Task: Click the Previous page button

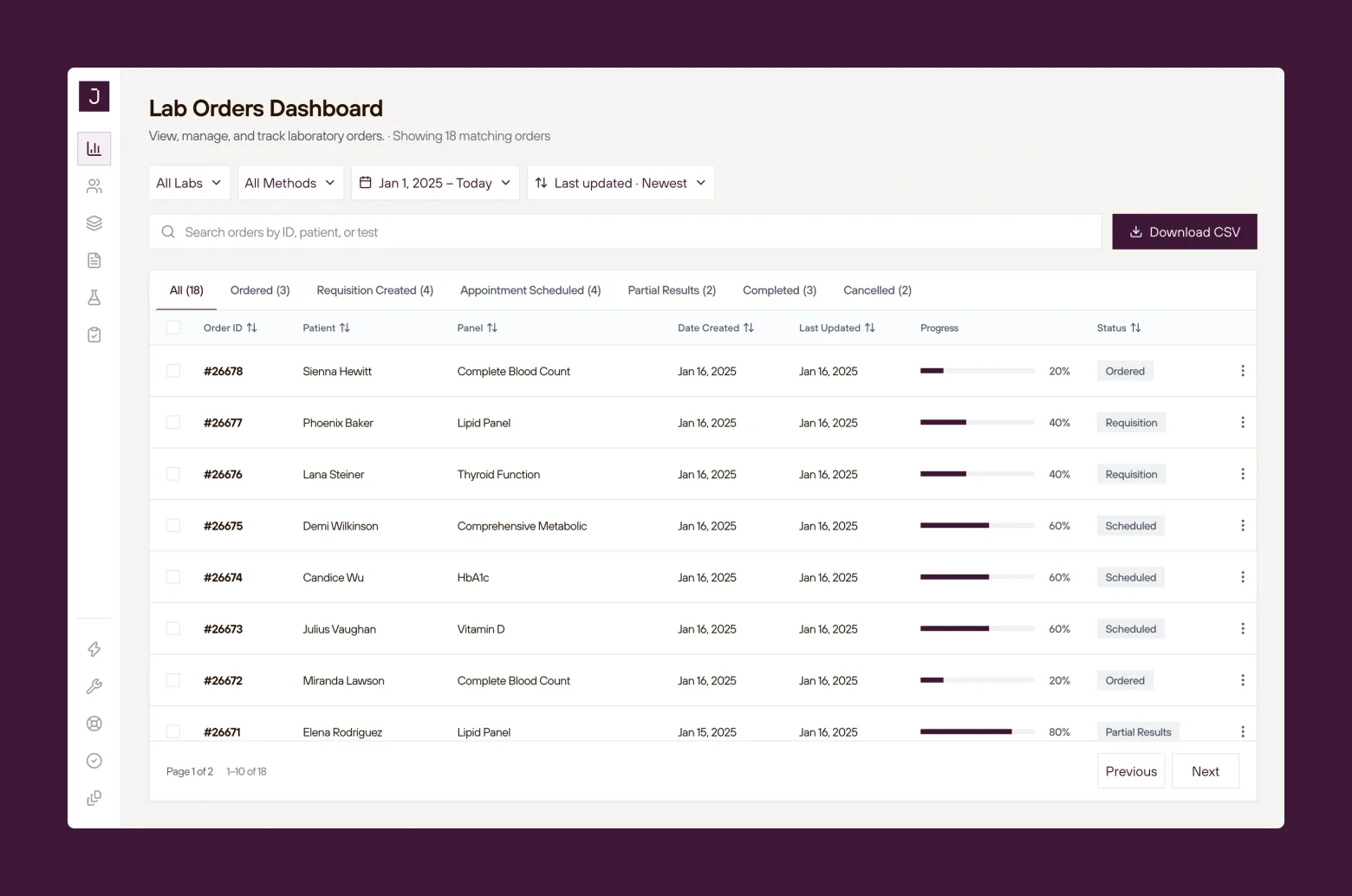Action: 1131,771
